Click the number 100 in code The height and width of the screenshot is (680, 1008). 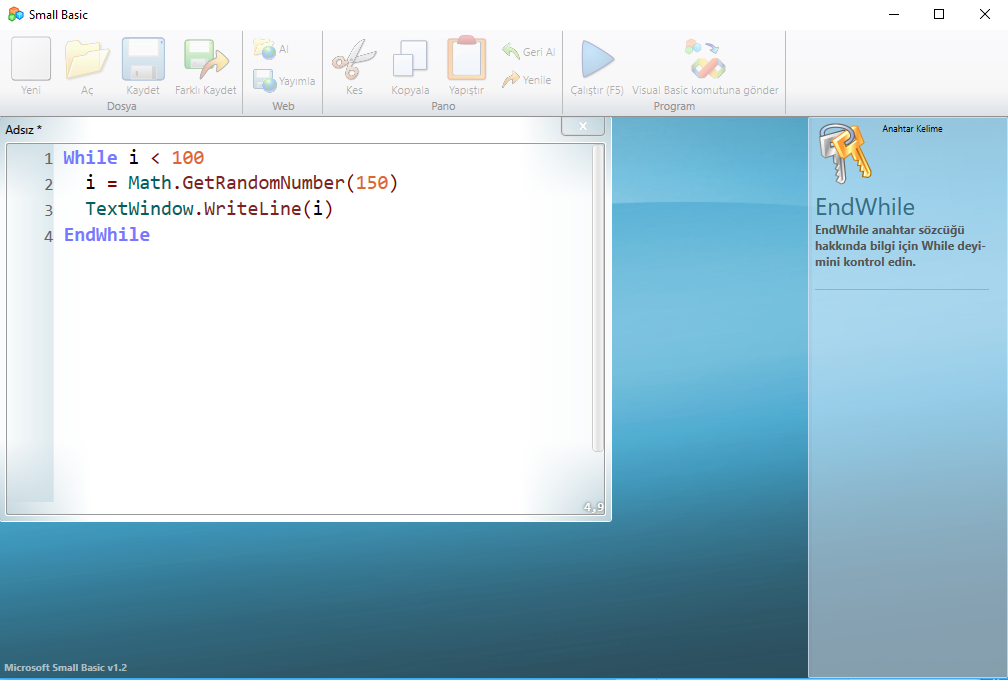pos(188,157)
